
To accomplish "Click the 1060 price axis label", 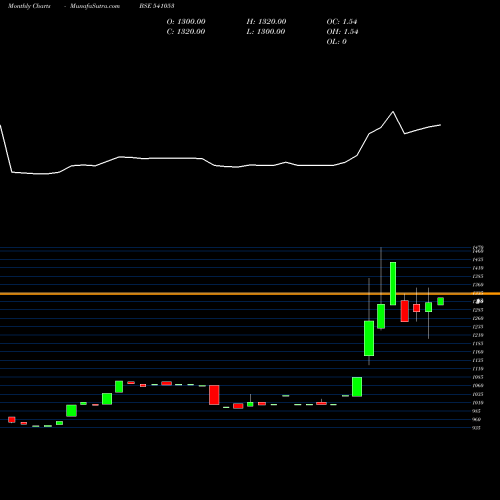I will coord(478,386).
